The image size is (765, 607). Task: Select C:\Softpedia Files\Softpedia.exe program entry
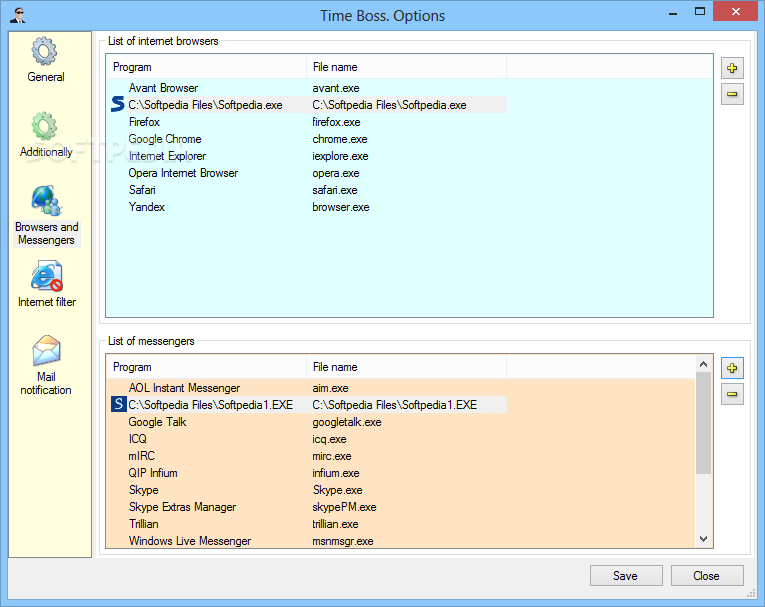(205, 105)
